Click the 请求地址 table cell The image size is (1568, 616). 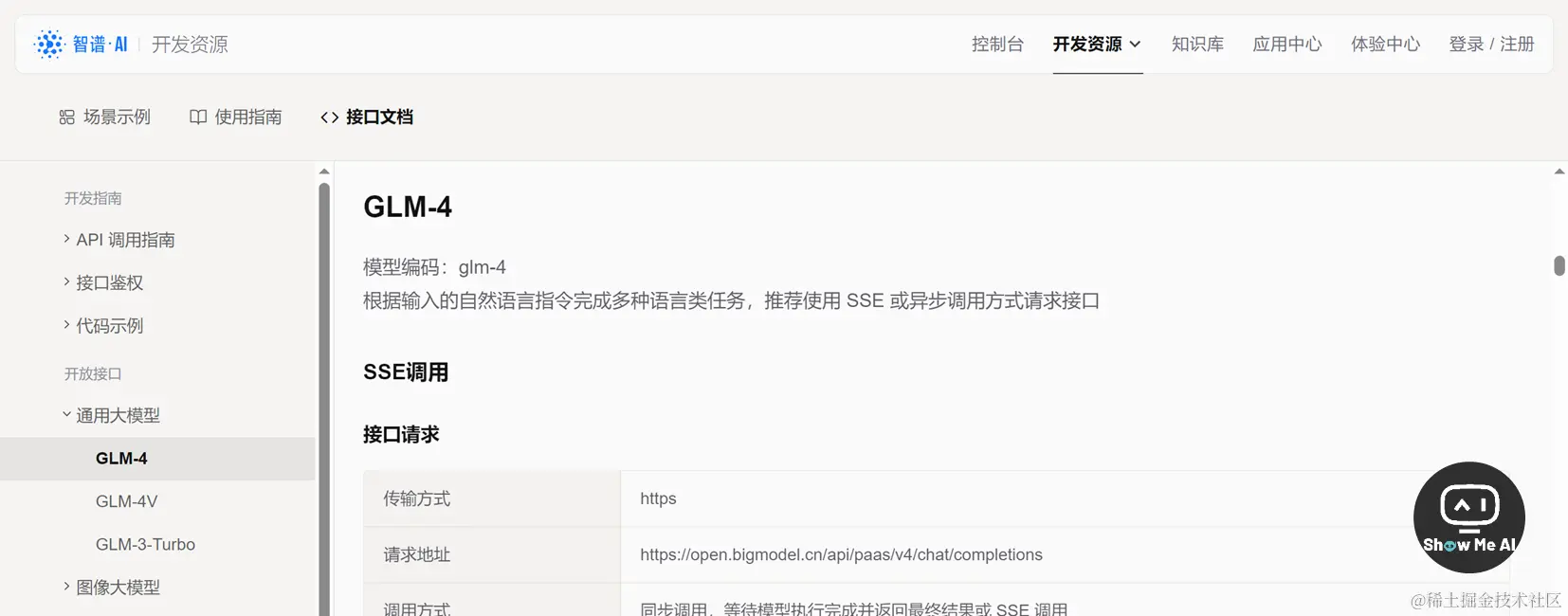click(x=491, y=555)
